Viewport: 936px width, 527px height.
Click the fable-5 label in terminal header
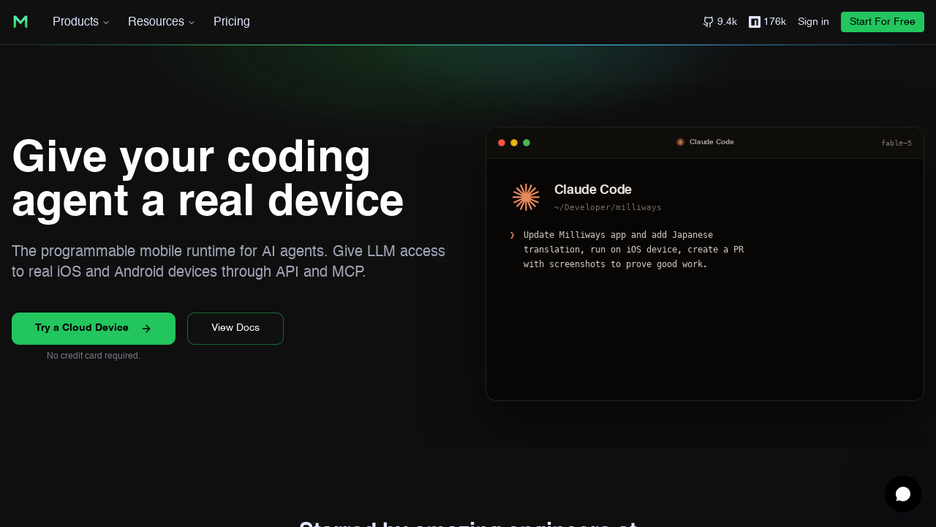pos(896,143)
